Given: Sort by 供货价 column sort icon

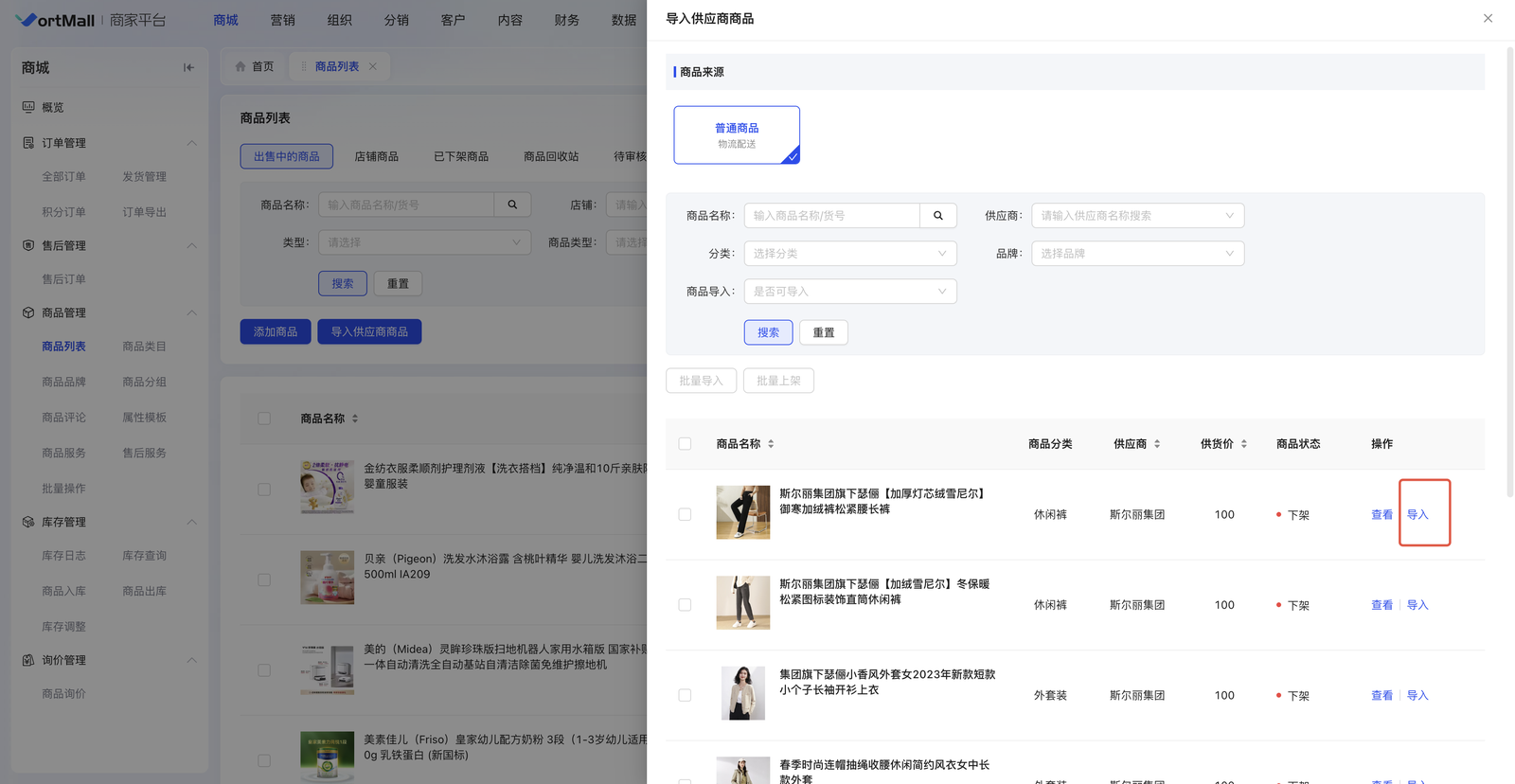Looking at the screenshot, I should (x=1243, y=444).
